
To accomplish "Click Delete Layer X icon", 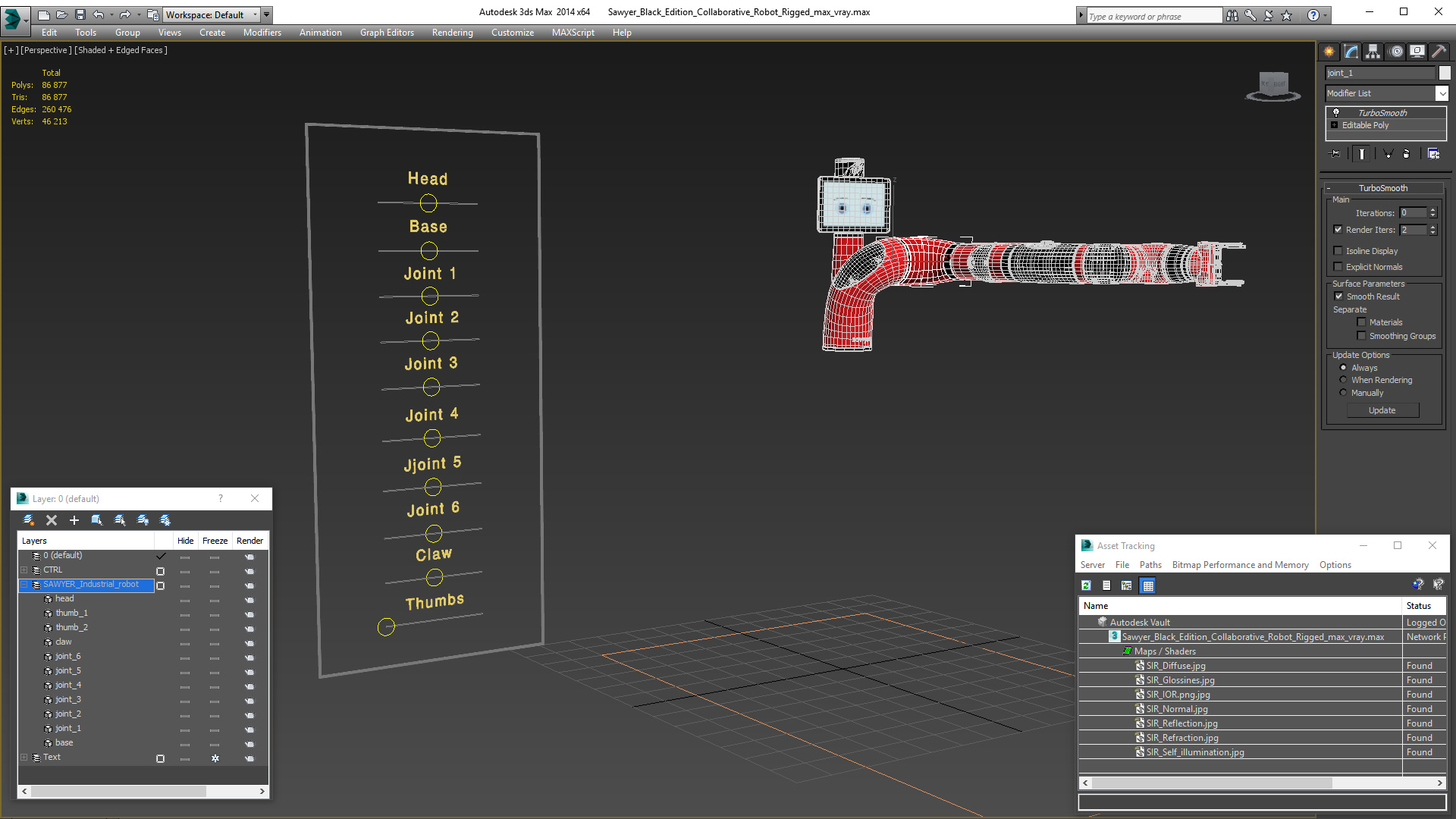I will pyautogui.click(x=52, y=520).
